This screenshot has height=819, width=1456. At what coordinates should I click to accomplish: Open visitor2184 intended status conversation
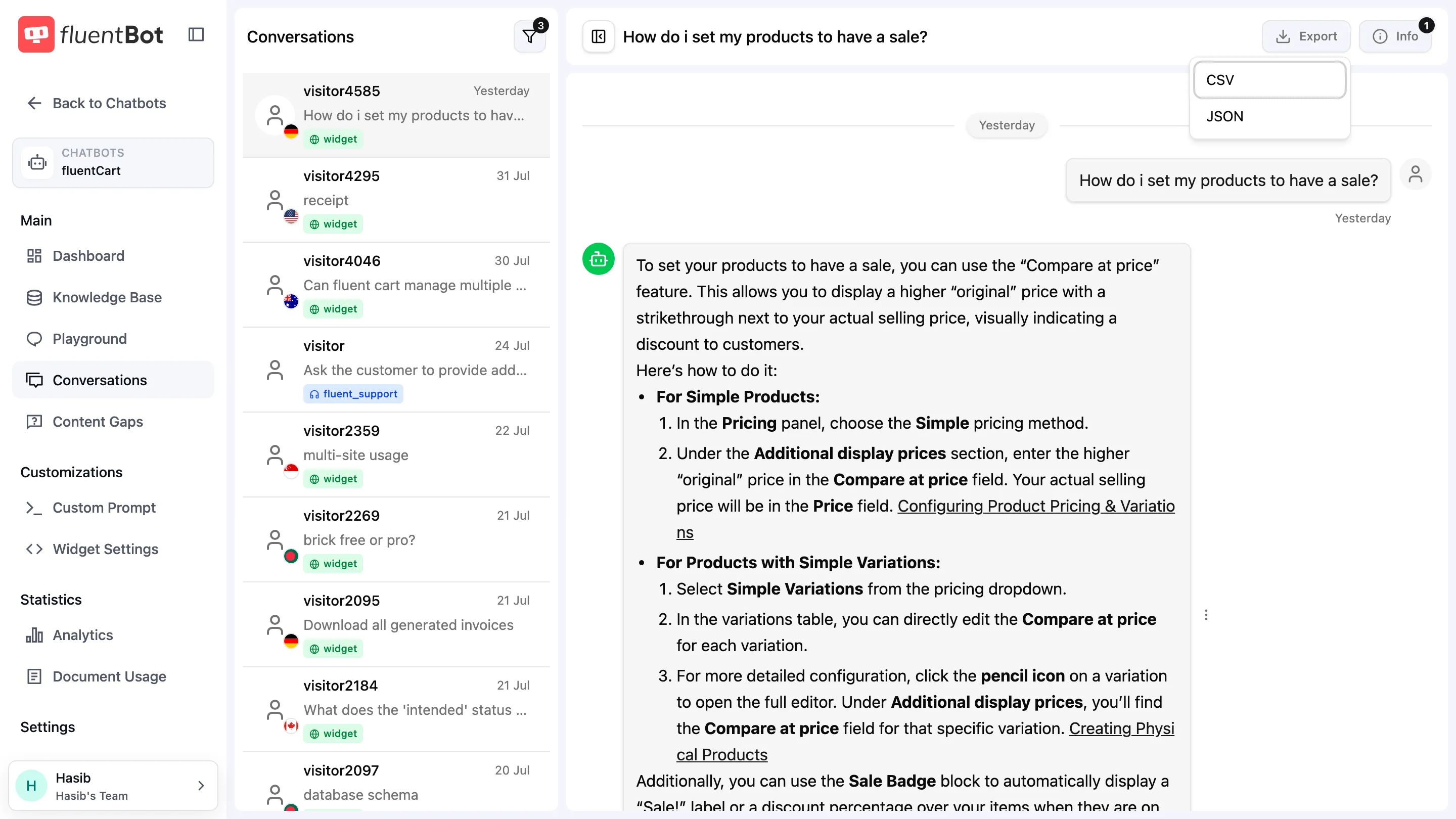click(x=396, y=709)
